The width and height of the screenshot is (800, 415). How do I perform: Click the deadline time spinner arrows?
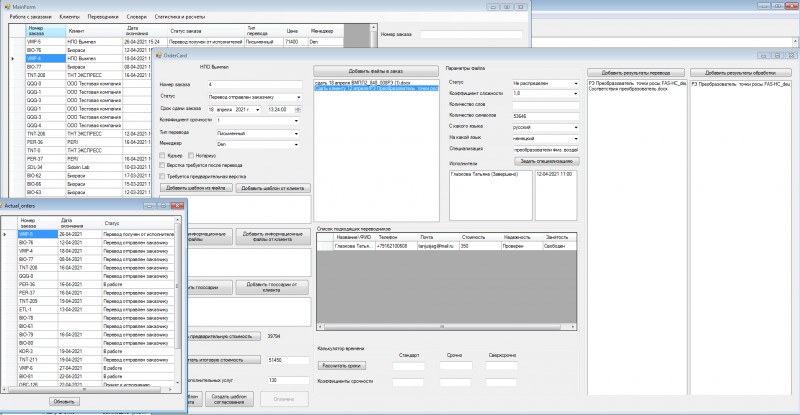pos(297,109)
